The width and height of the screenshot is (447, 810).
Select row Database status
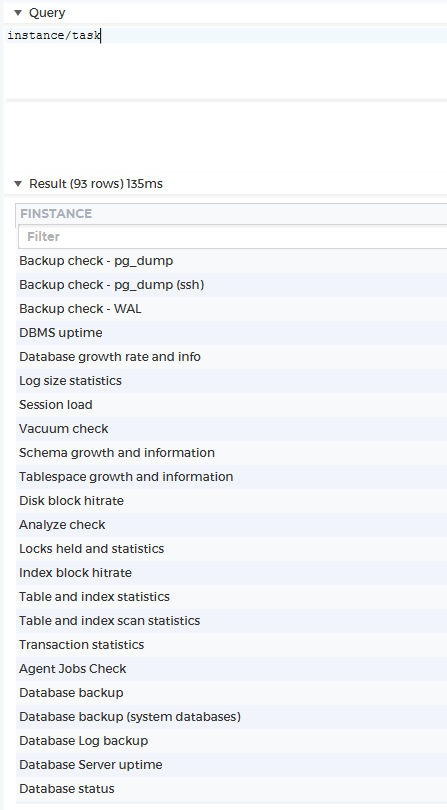[x=232, y=789]
